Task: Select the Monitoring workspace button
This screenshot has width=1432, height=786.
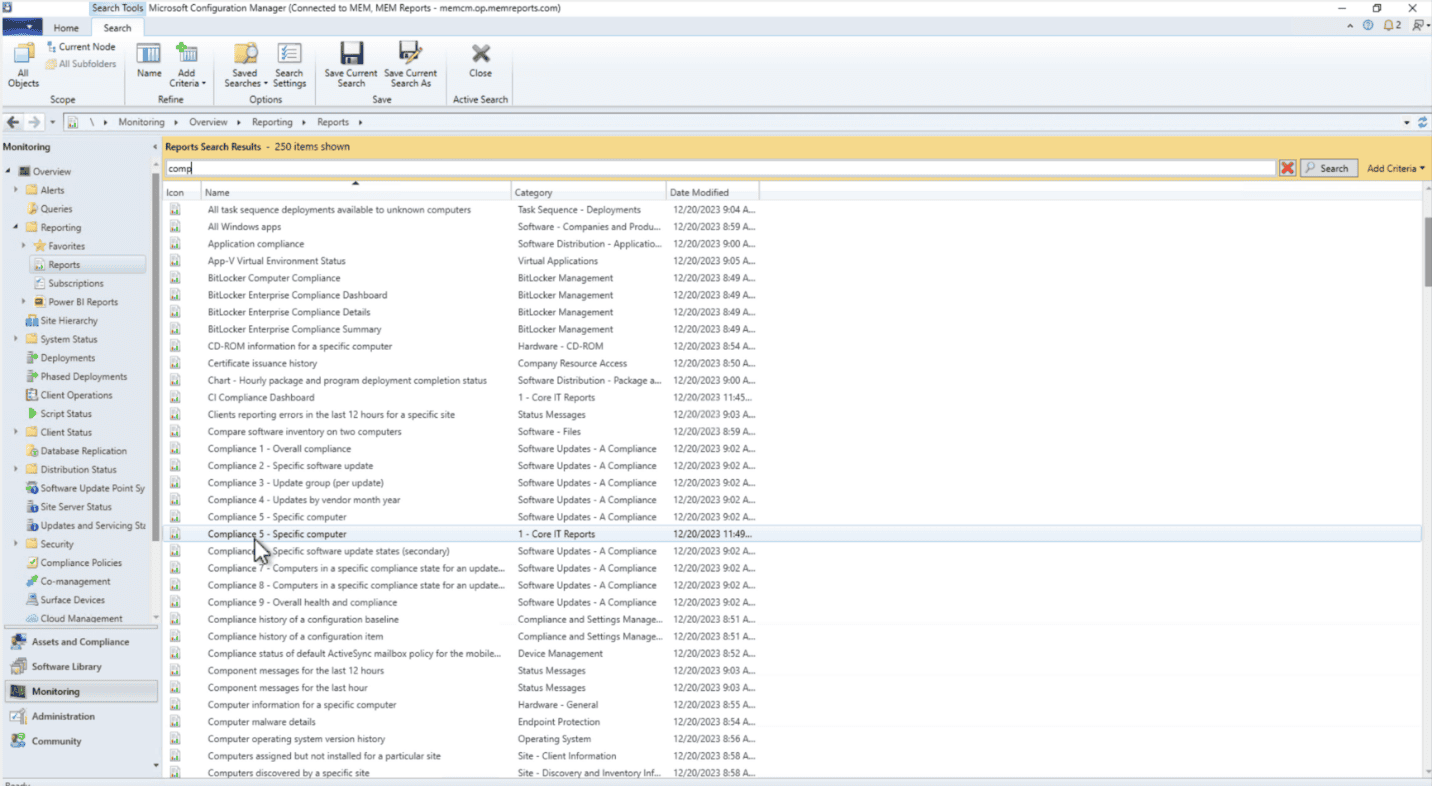Action: [x=79, y=692]
